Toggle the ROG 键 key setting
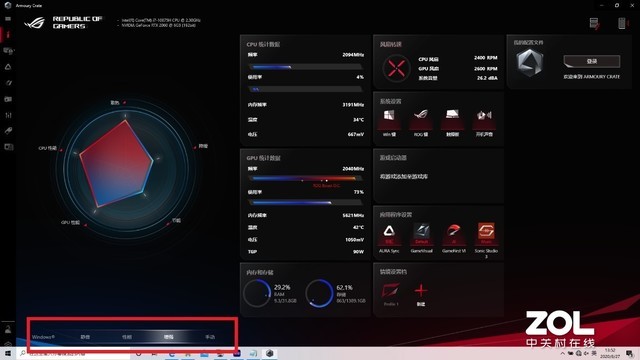 [x=421, y=123]
